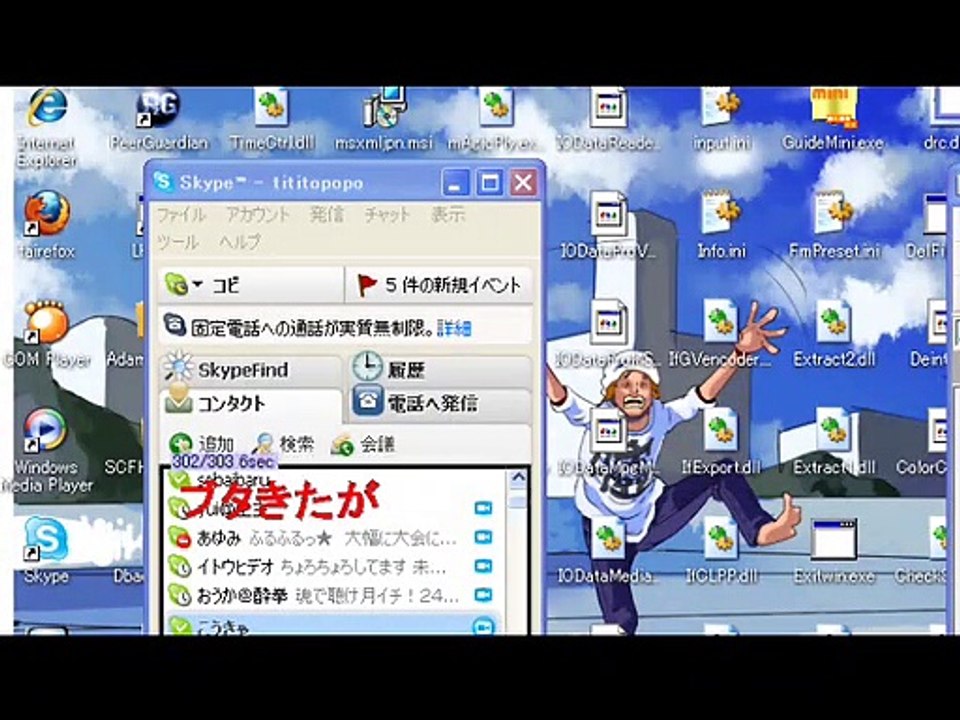
Task: Click Skype conference (会議) icon
Action: click(x=343, y=444)
